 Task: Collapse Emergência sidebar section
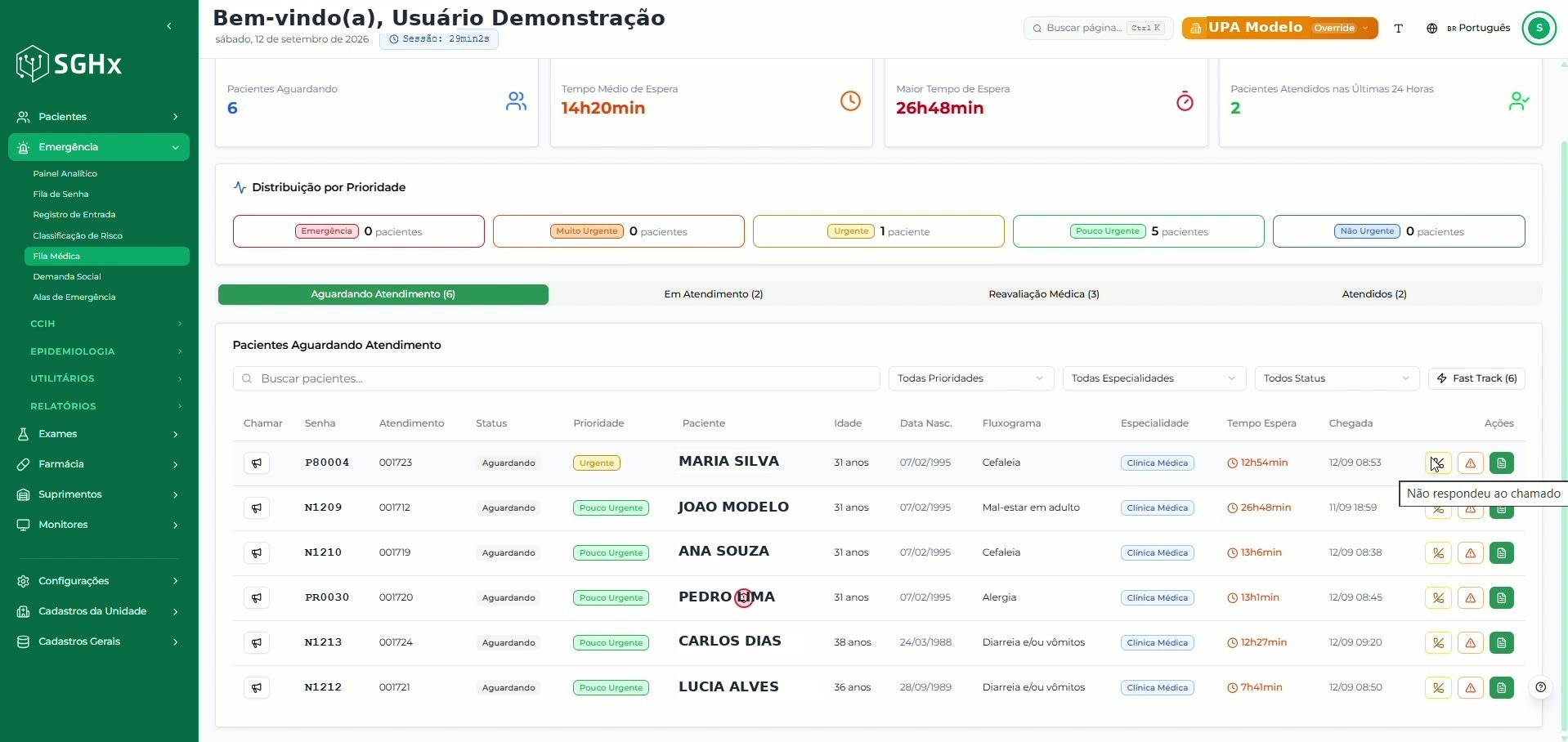click(99, 147)
